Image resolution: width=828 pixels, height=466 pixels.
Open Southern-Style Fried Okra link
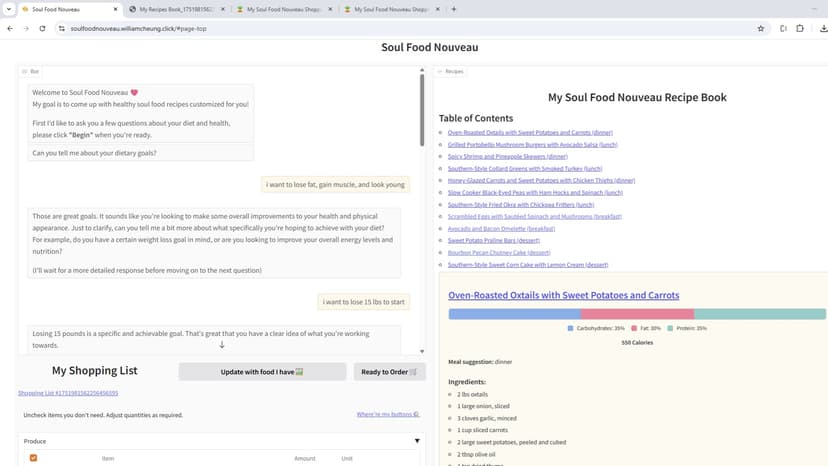(521, 205)
